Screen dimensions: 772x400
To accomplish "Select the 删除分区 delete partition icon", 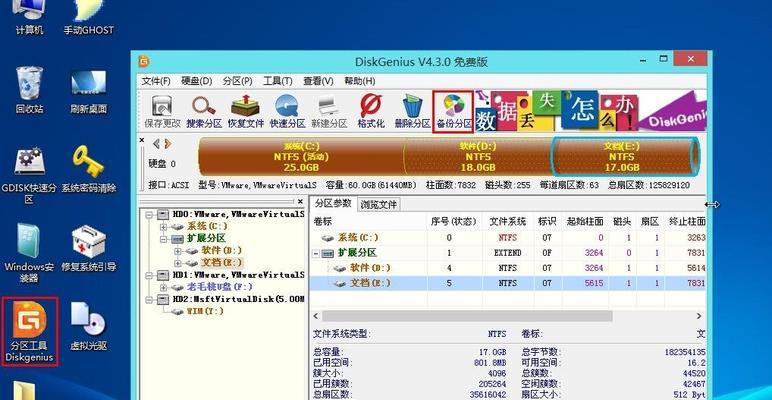I will point(413,112).
